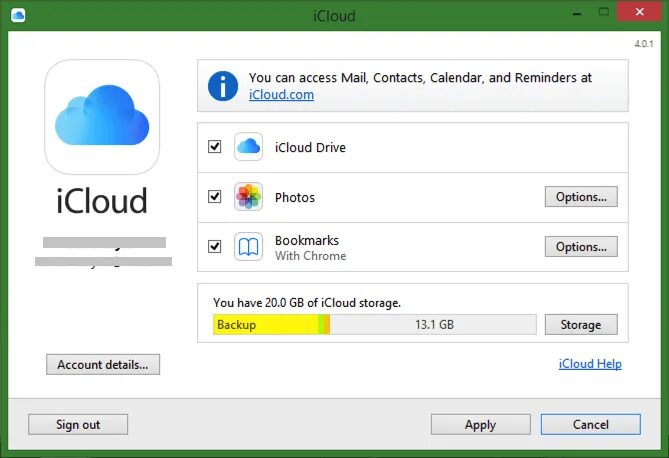669x458 pixels.
Task: Click the 13.1 GB free storage area
Action: pyautogui.click(x=433, y=325)
